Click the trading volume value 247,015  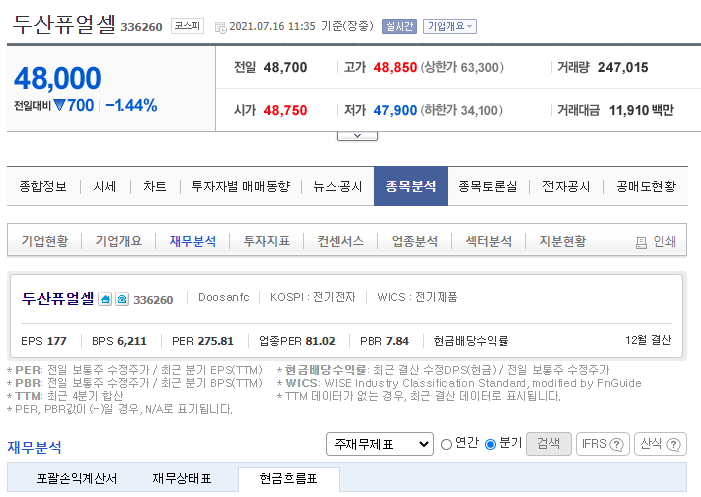pyautogui.click(x=623, y=67)
